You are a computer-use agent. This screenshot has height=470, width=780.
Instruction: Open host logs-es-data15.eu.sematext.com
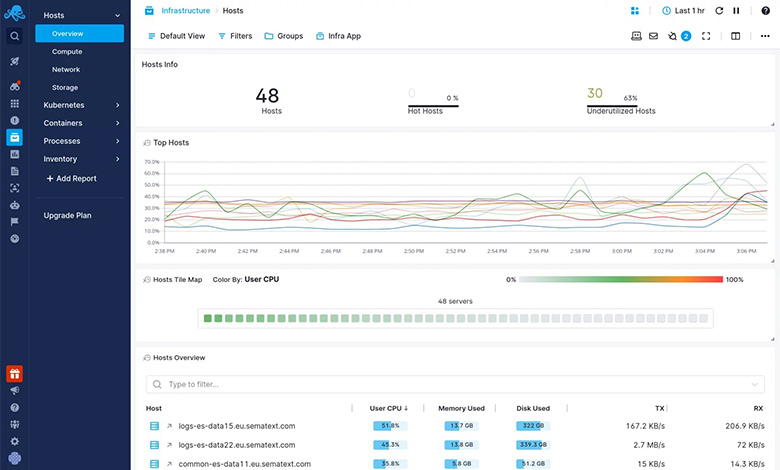click(237, 426)
